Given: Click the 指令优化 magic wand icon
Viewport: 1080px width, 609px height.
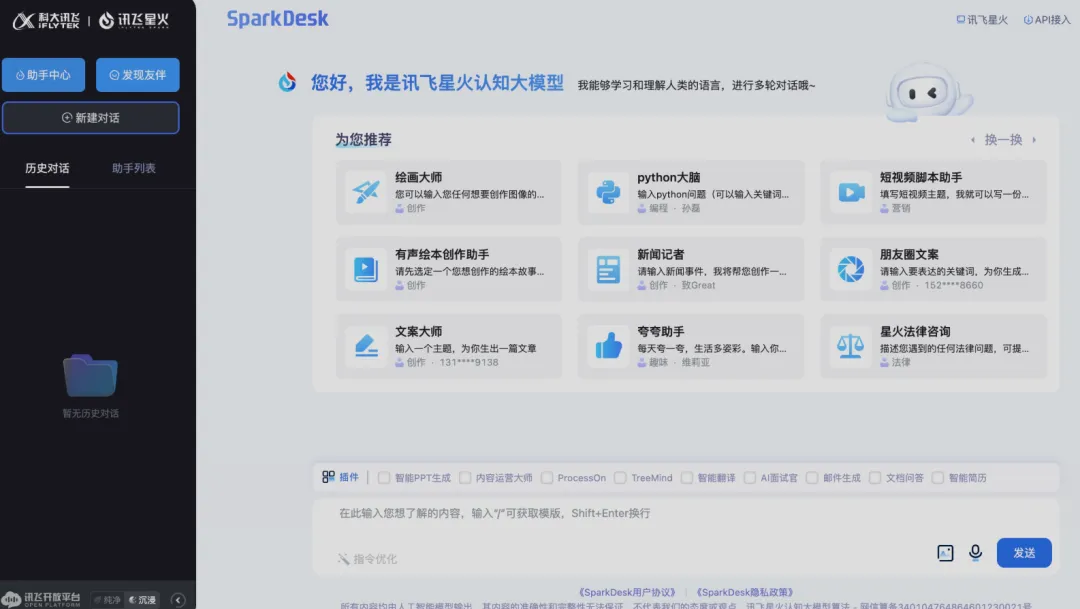Looking at the screenshot, I should coord(343,559).
